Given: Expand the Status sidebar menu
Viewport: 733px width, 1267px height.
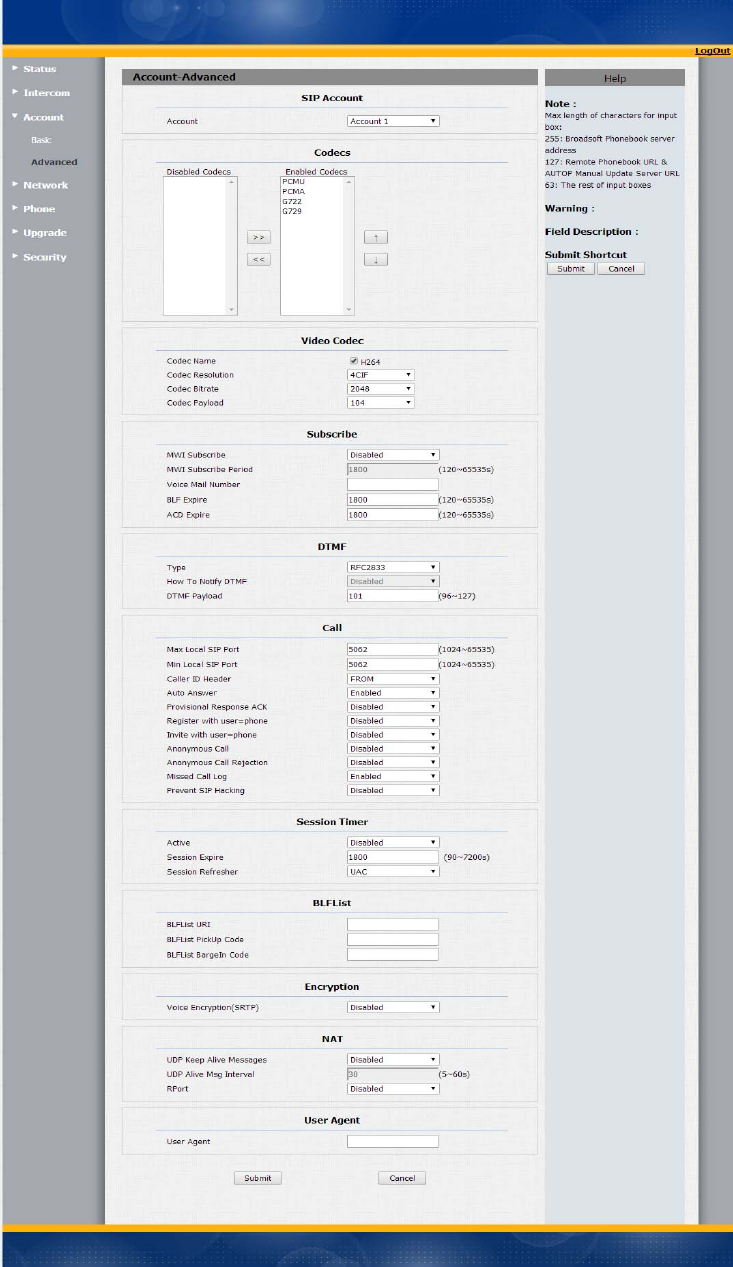Looking at the screenshot, I should (39, 69).
